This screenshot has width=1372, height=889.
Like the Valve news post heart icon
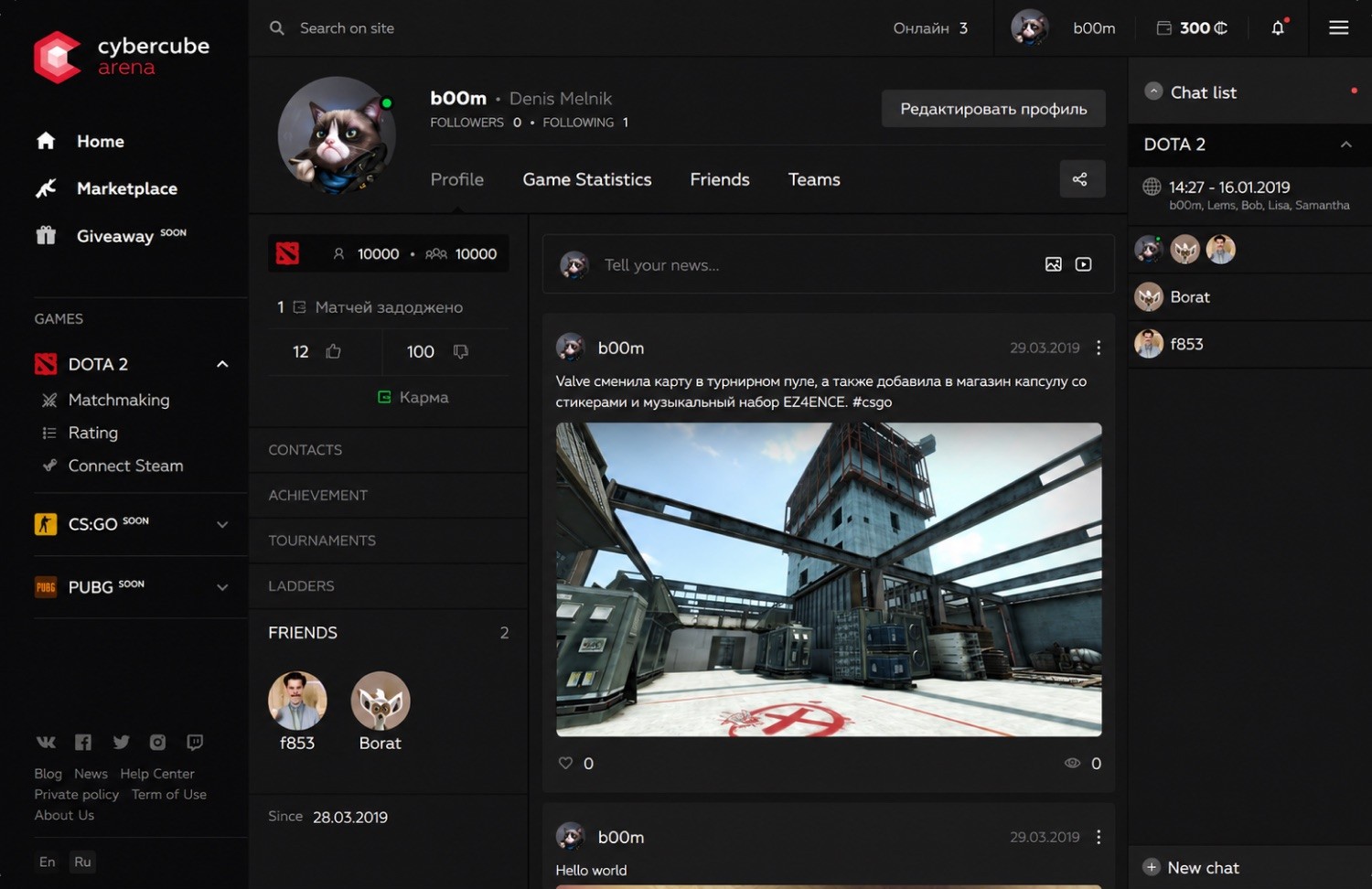coord(565,763)
